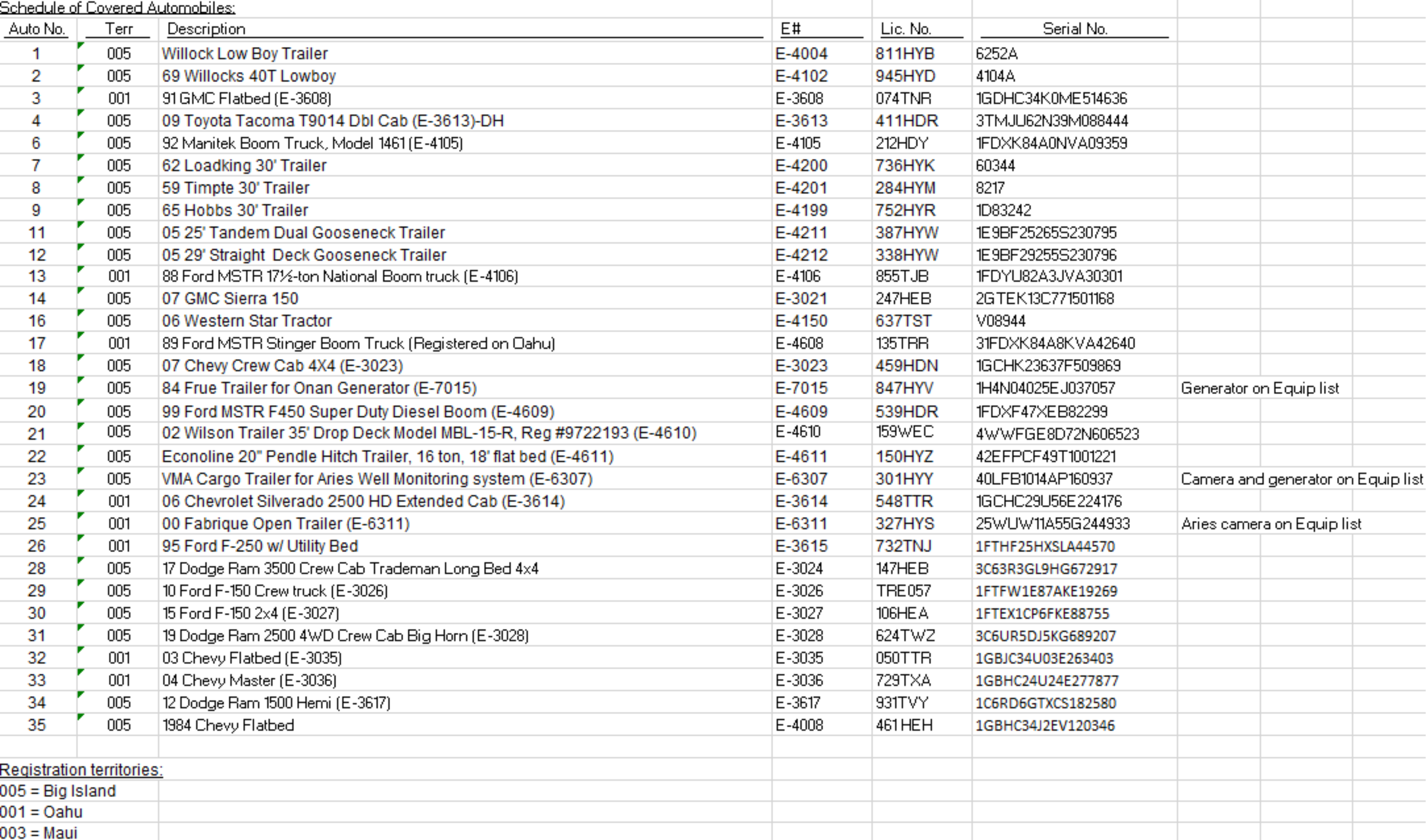Click the '1984 Chevy Flatbed' description cell
1426x840 pixels.
(228, 726)
